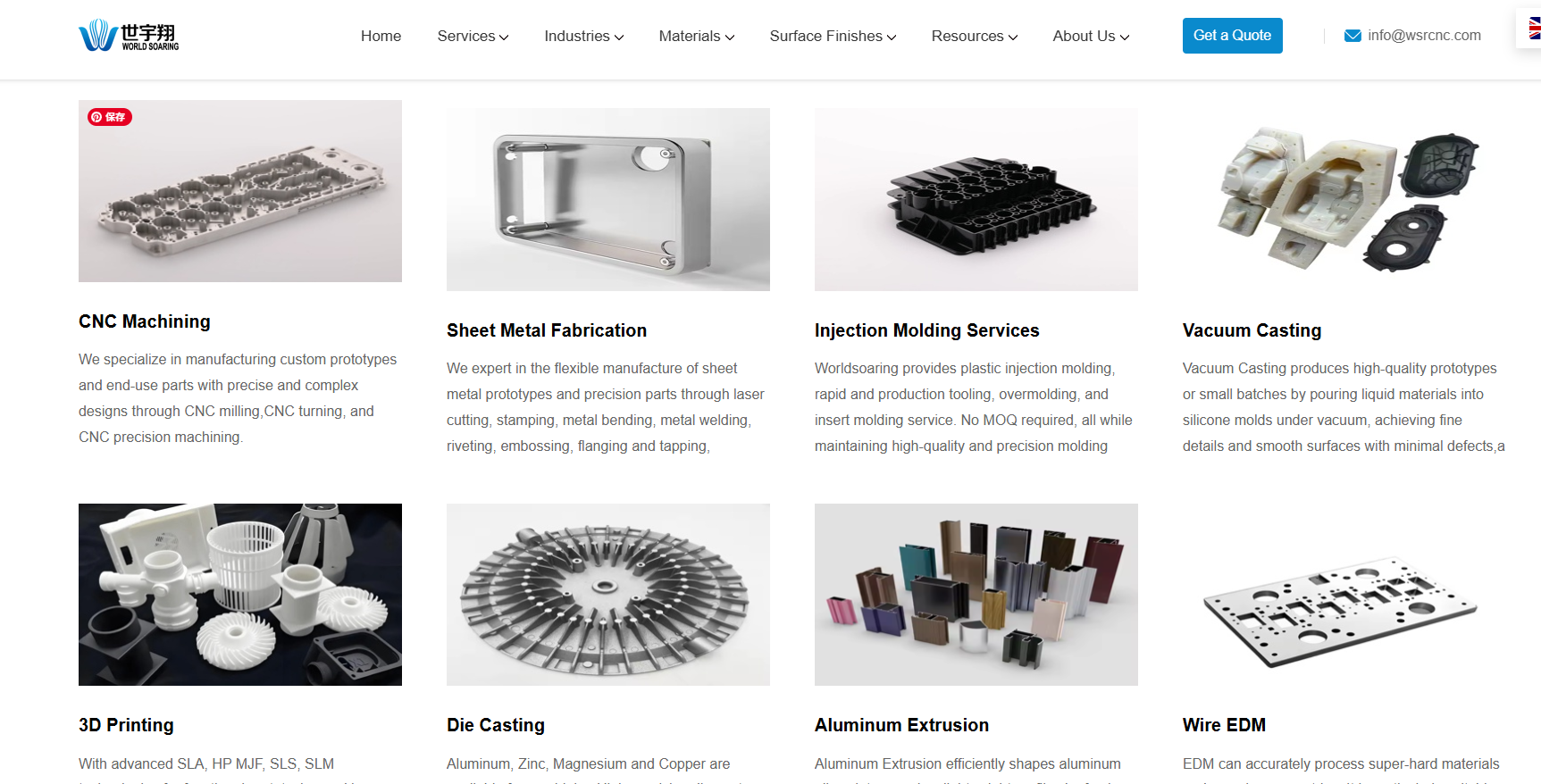The image size is (1541, 784).
Task: Click the Pinterest save badge on CNC image
Action: [x=110, y=117]
